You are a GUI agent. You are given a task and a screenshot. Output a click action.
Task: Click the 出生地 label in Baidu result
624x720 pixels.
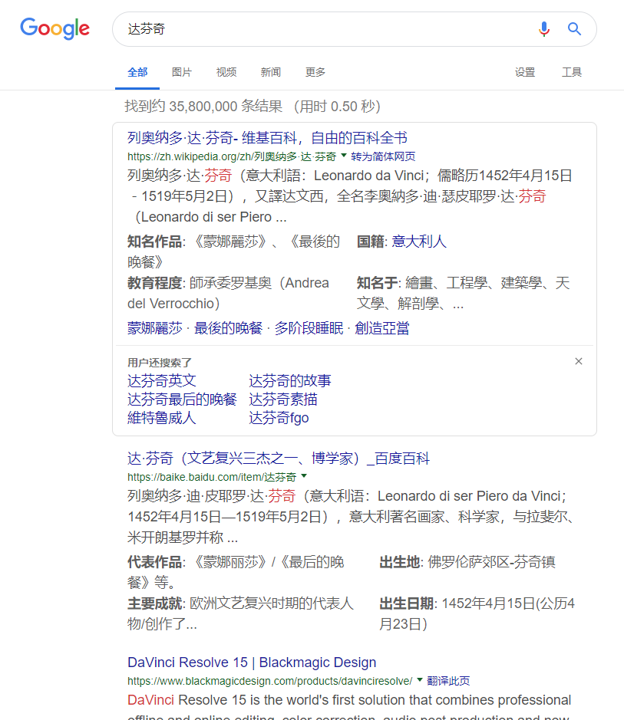coord(399,562)
